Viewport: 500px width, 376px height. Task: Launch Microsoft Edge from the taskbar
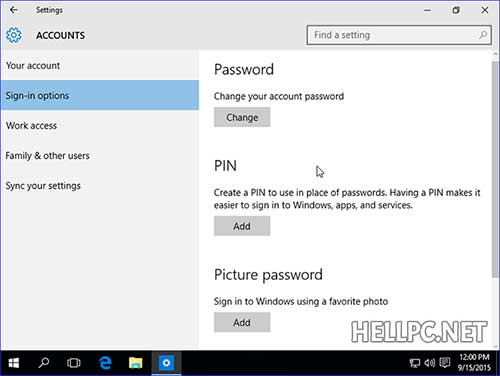pyautogui.click(x=105, y=363)
